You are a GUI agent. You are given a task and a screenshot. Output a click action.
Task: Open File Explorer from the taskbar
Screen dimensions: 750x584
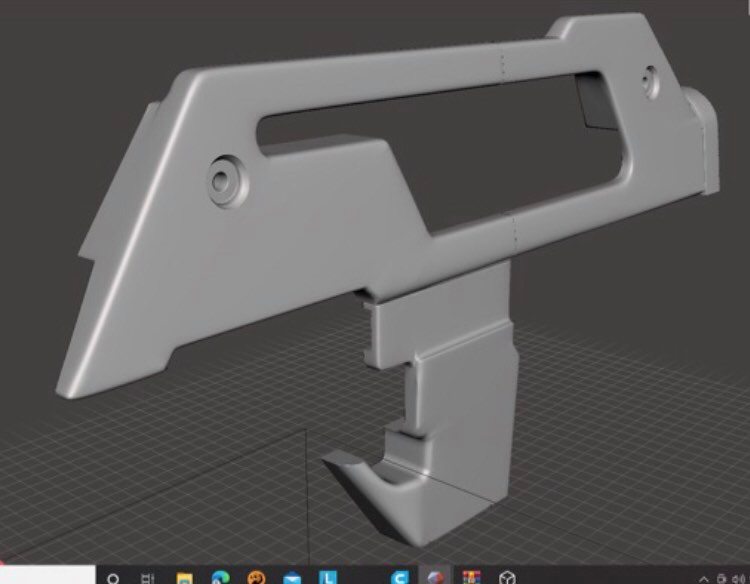click(184, 576)
